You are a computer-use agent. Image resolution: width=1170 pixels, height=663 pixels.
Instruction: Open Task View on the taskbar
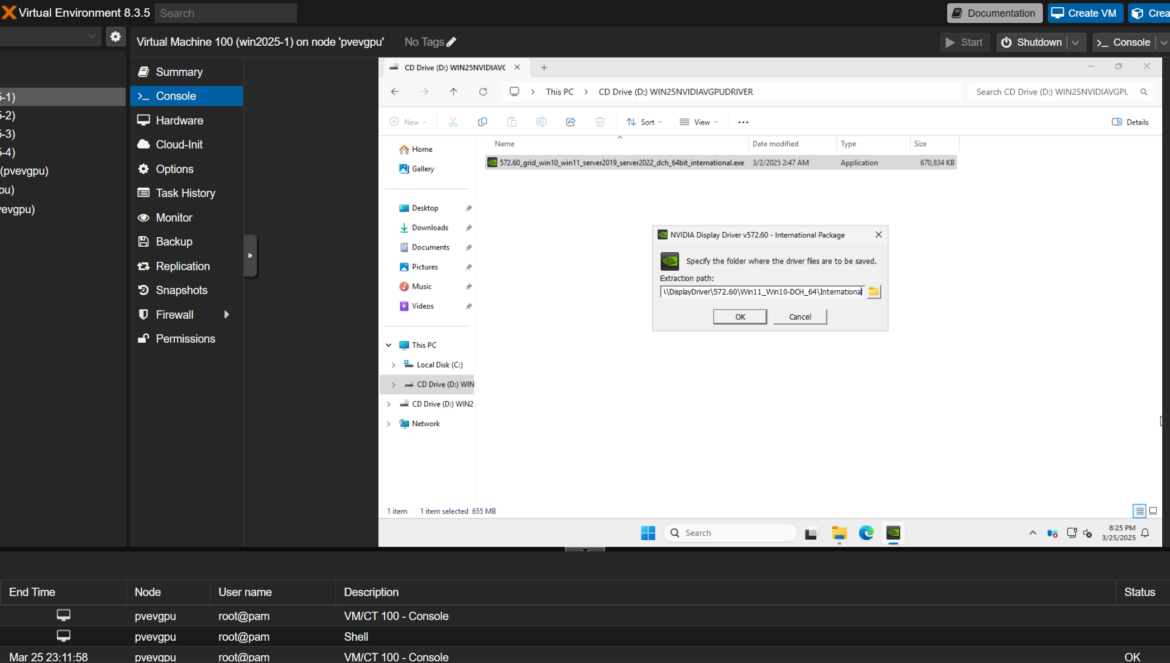pos(811,533)
